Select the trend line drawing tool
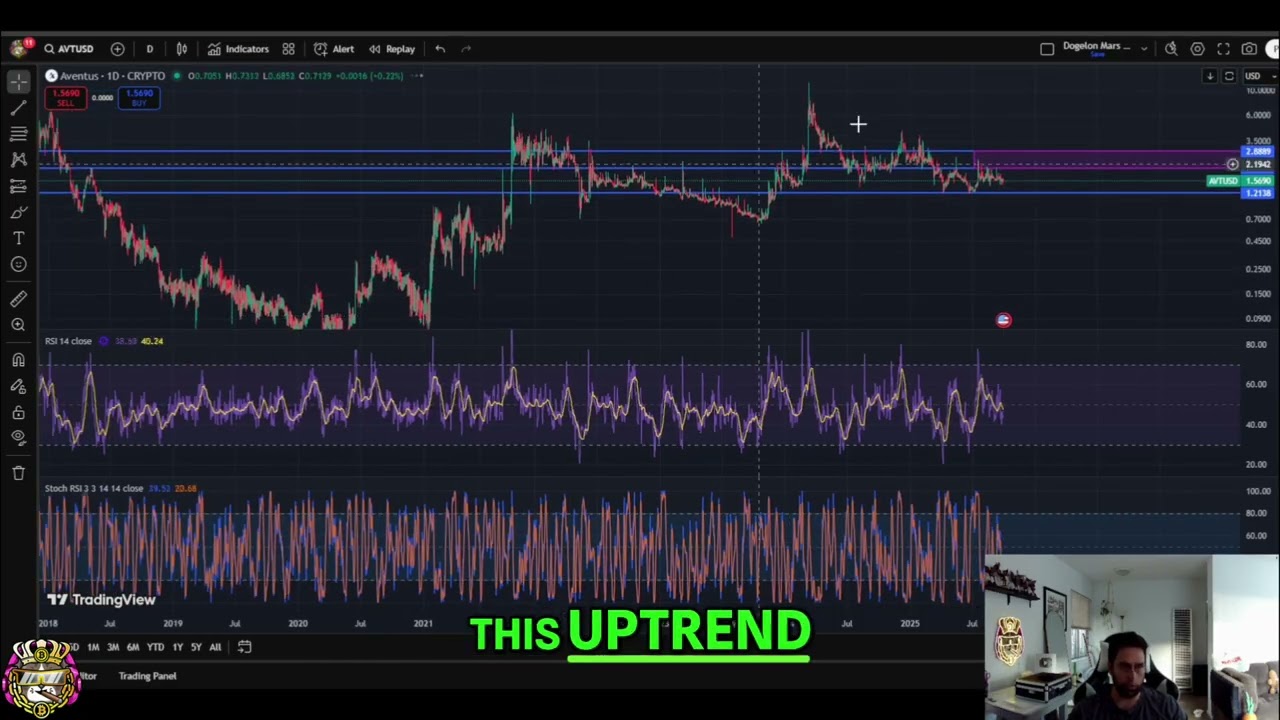Image resolution: width=1280 pixels, height=720 pixels. coord(18,108)
